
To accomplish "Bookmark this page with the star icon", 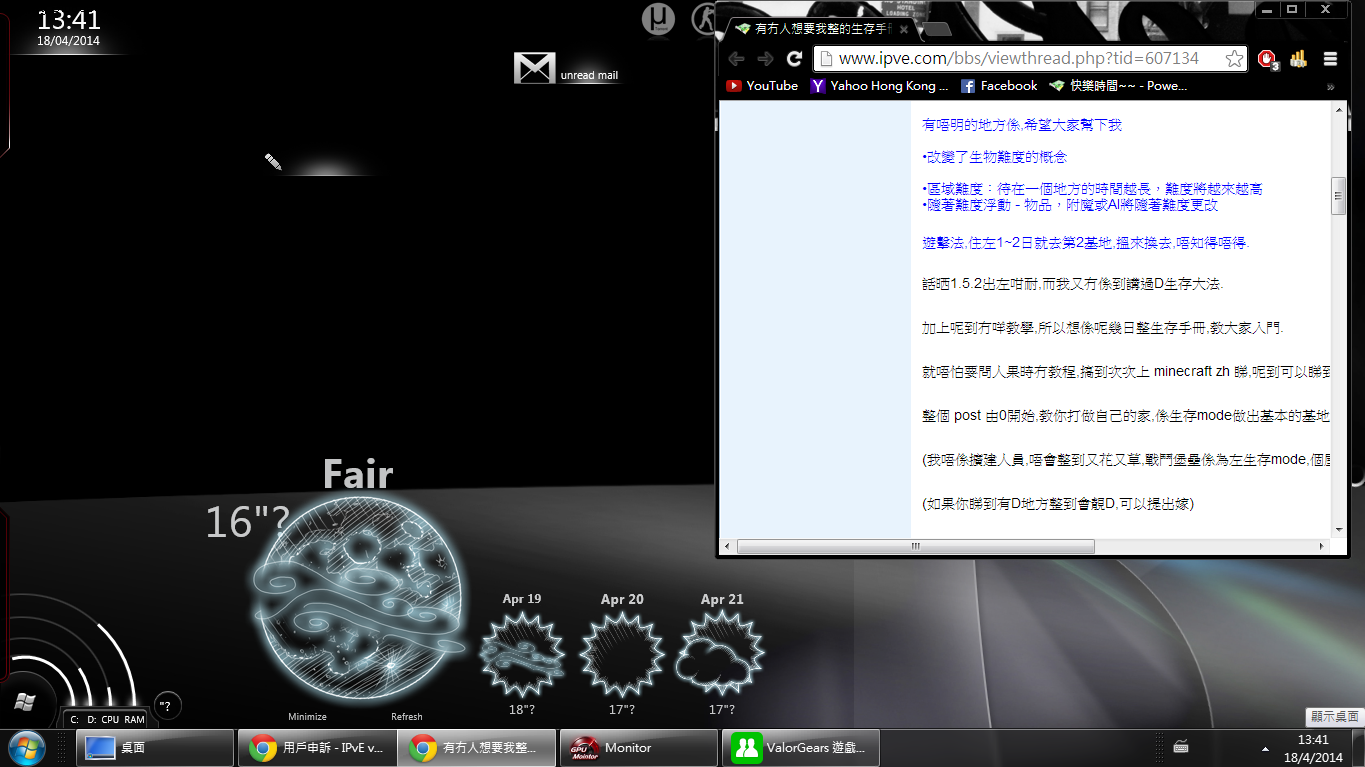I will point(1235,59).
